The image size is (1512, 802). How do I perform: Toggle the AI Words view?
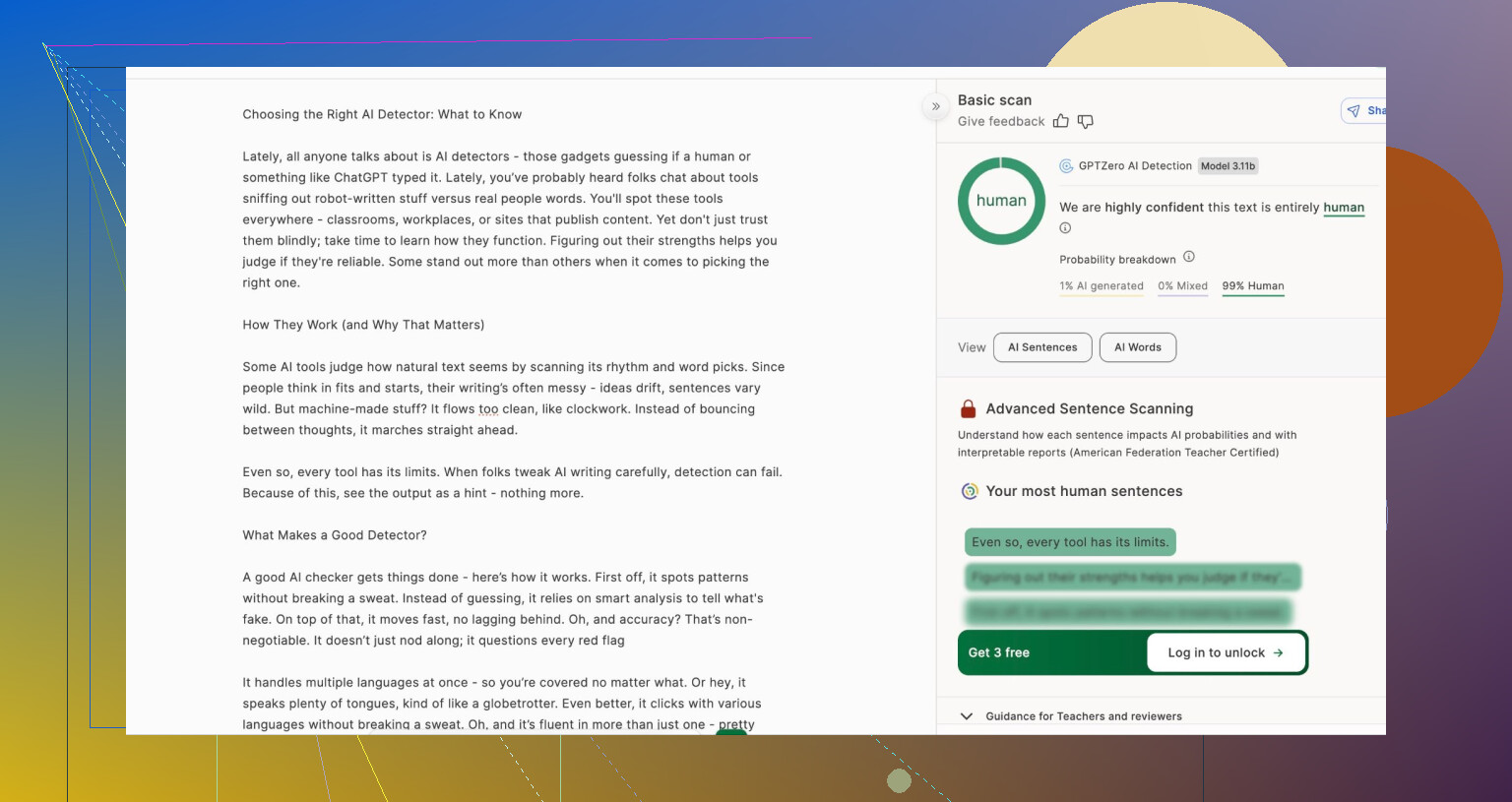pyautogui.click(x=1137, y=347)
